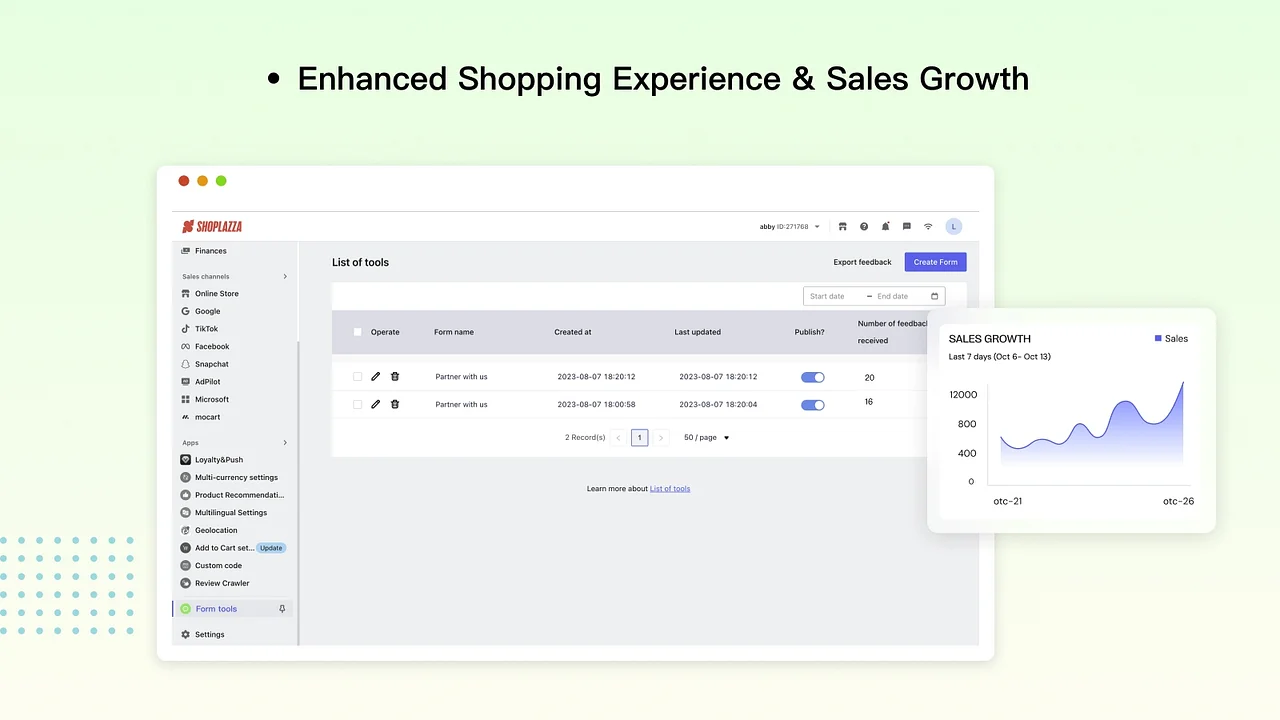
Task: Open the abby ID:271768 account dropdown
Action: pos(789,227)
